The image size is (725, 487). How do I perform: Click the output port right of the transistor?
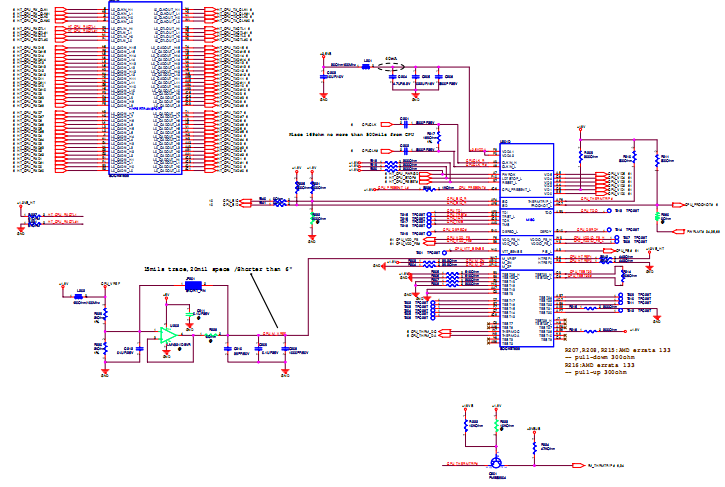point(579,465)
